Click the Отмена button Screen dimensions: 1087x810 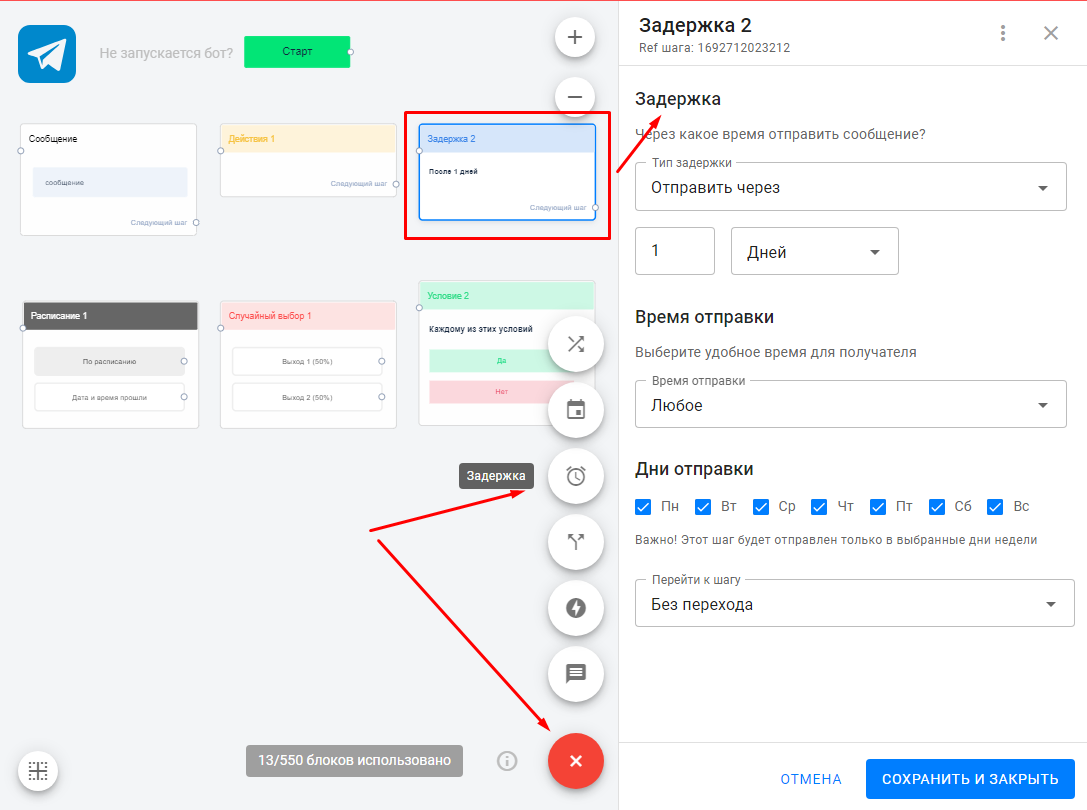pyautogui.click(x=811, y=779)
